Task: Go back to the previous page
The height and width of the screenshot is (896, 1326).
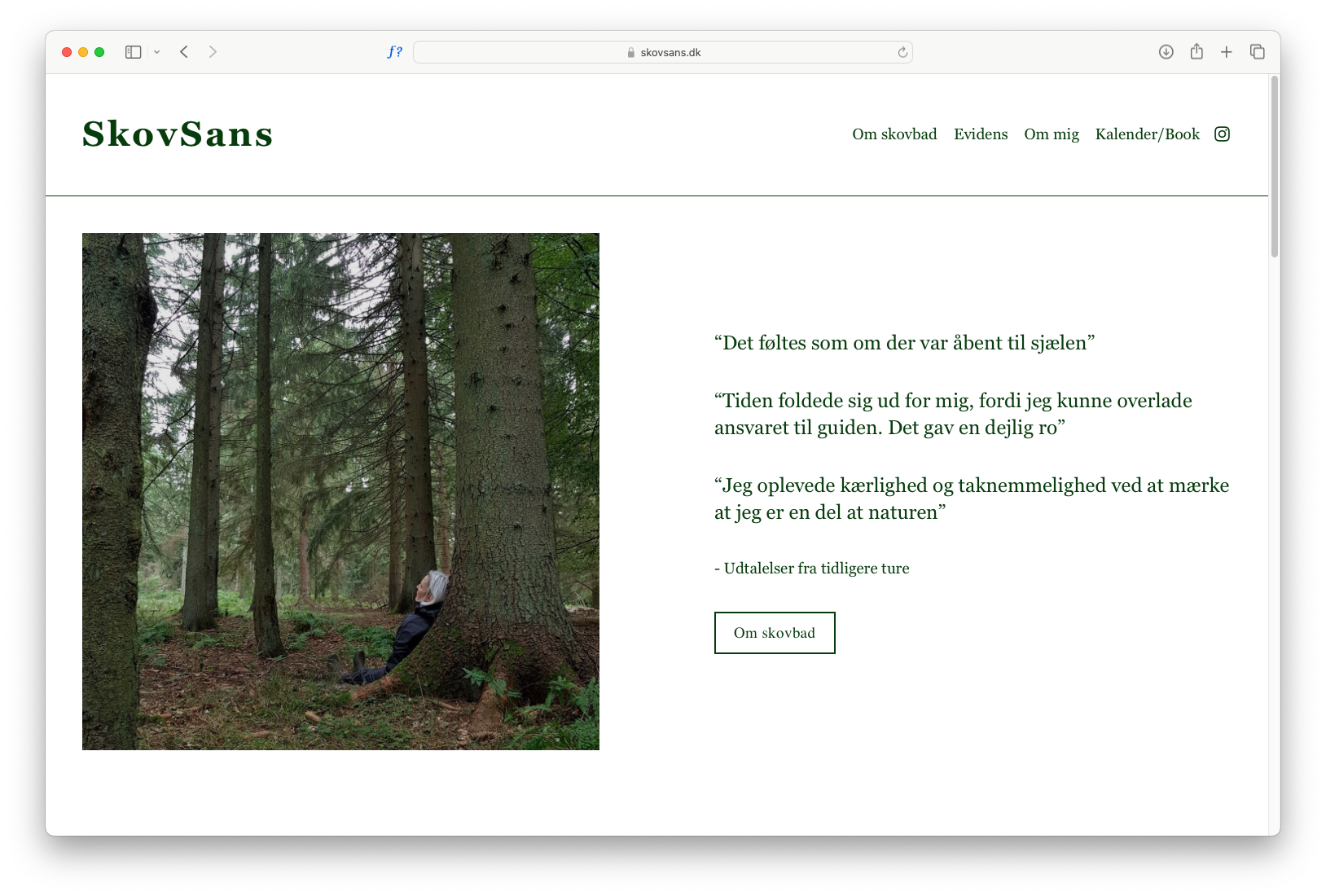Action: click(x=184, y=52)
